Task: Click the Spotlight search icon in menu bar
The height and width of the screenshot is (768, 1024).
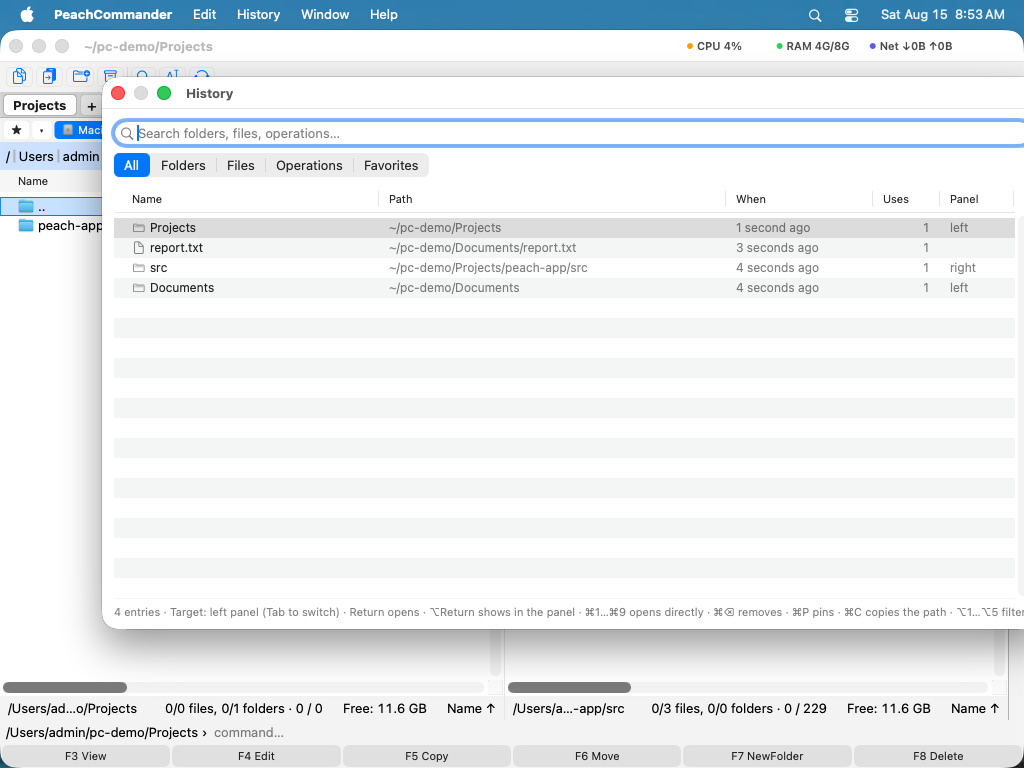Action: (814, 15)
